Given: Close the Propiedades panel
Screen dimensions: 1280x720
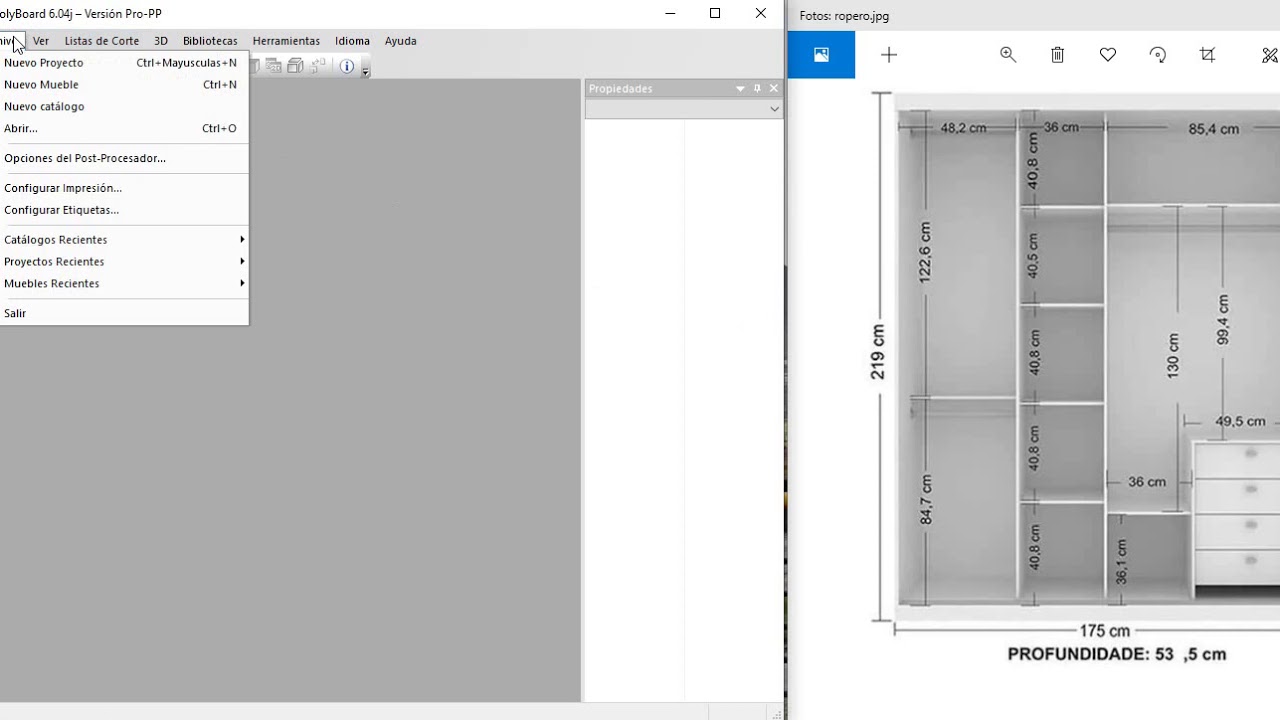Looking at the screenshot, I should click(x=773, y=88).
